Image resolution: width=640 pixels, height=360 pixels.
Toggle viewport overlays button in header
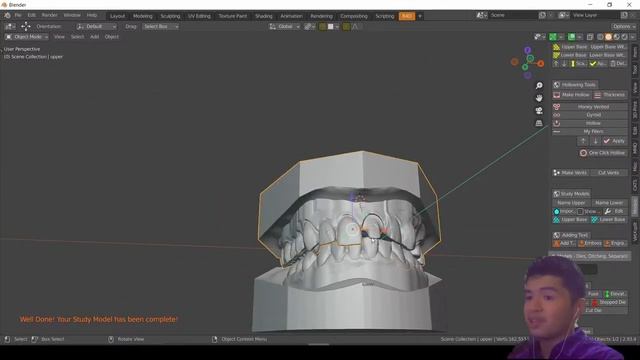coord(571,37)
